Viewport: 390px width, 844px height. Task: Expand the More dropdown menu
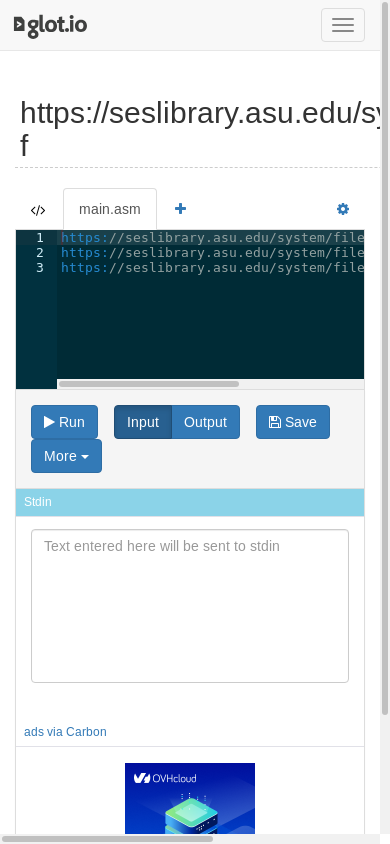66,456
